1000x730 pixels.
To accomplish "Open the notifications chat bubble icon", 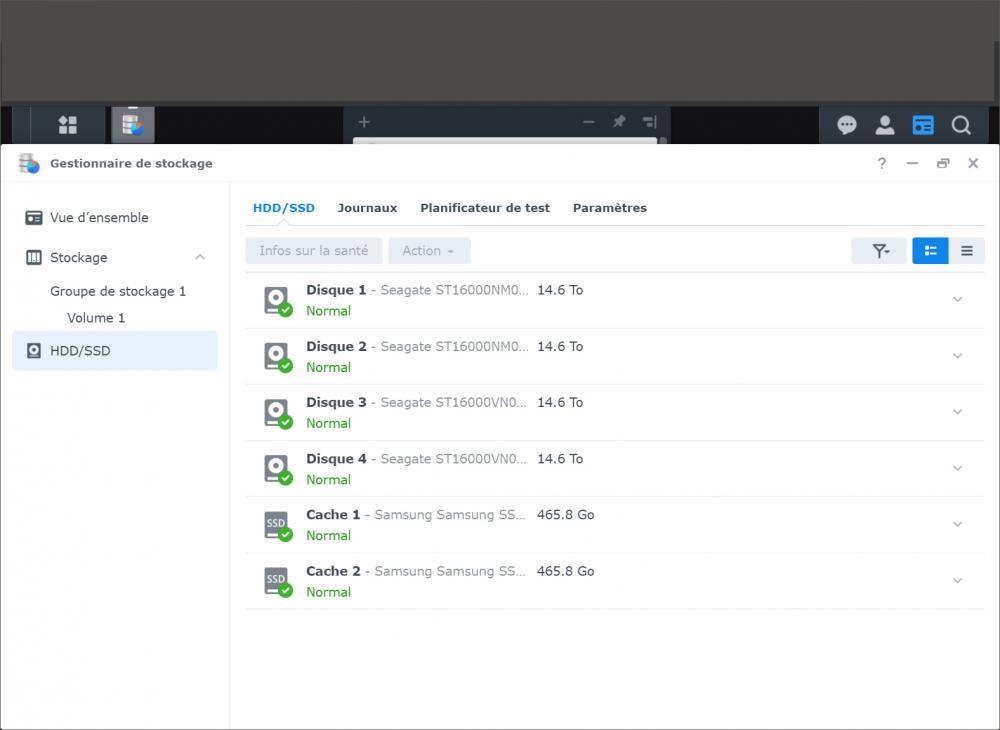I will pos(847,125).
